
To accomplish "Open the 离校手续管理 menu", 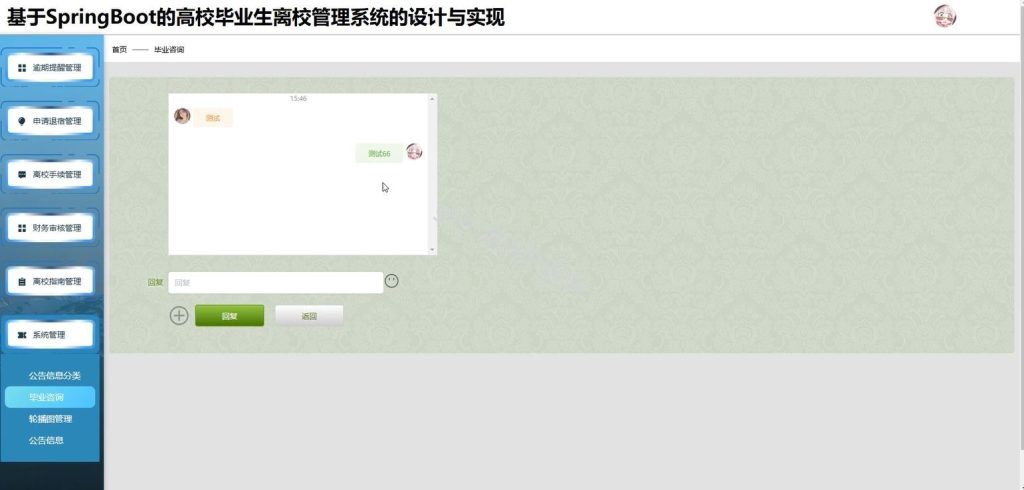I will tap(50, 175).
